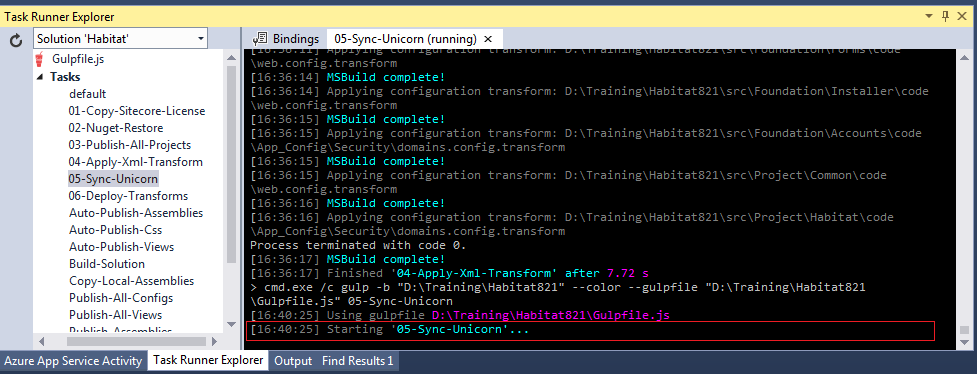The width and height of the screenshot is (977, 374).
Task: Click the Bindings tab icon
Action: [261, 39]
